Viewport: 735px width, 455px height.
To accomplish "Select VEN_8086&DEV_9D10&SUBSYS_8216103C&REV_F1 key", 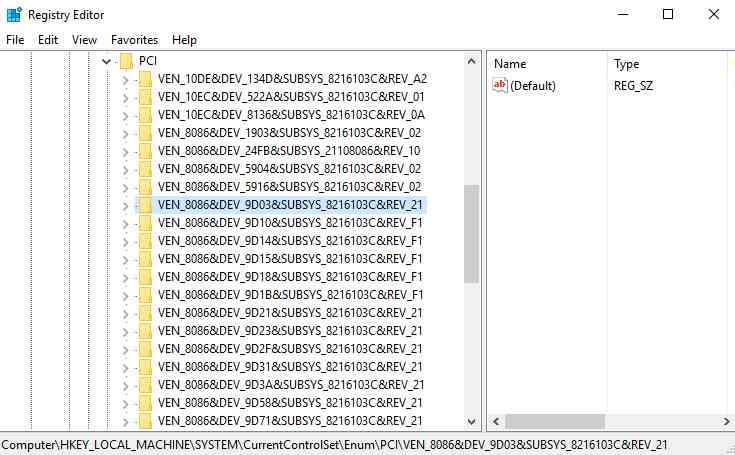I will (x=290, y=223).
